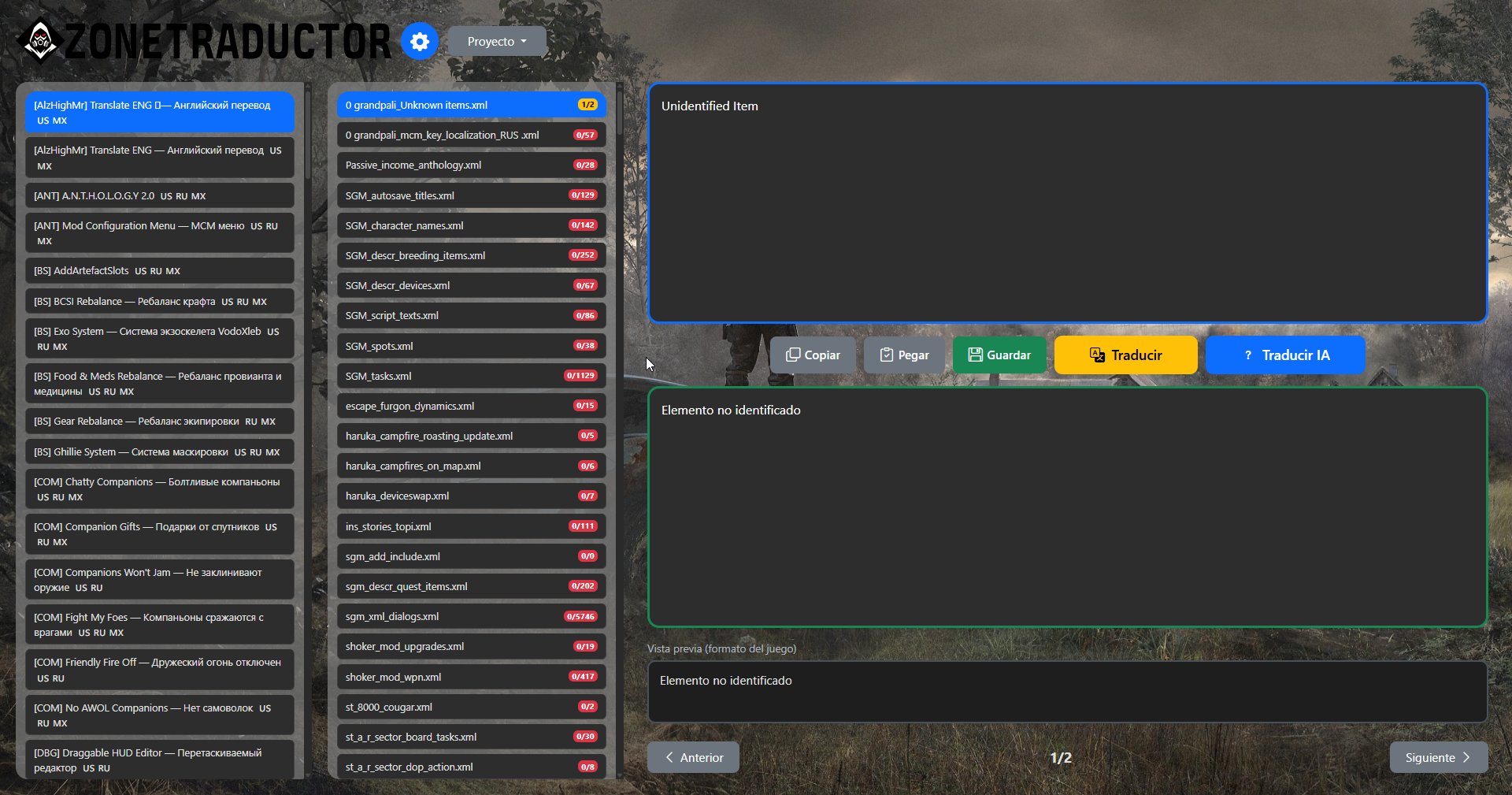Expand the Proyecto dropdown menu
This screenshot has width=1512, height=795.
[x=497, y=41]
